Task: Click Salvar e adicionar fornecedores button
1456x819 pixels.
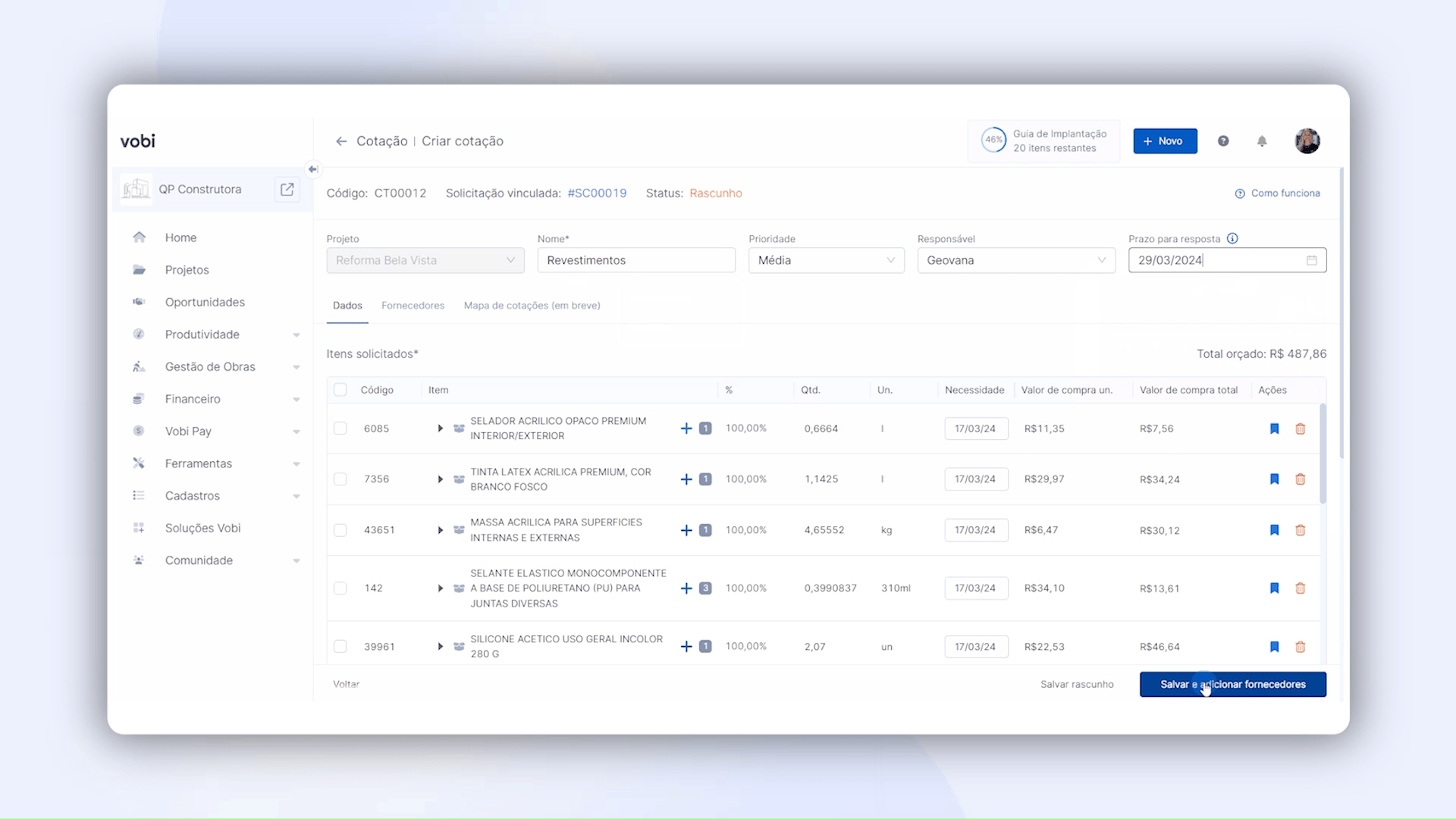Action: (x=1232, y=684)
